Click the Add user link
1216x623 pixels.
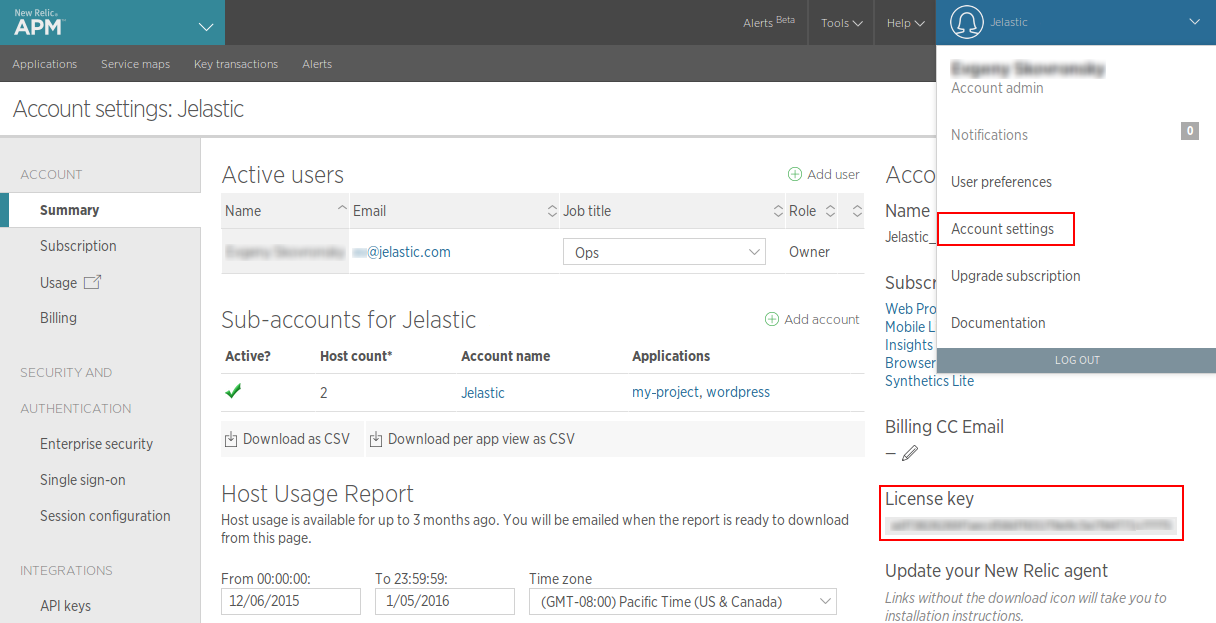[833, 174]
